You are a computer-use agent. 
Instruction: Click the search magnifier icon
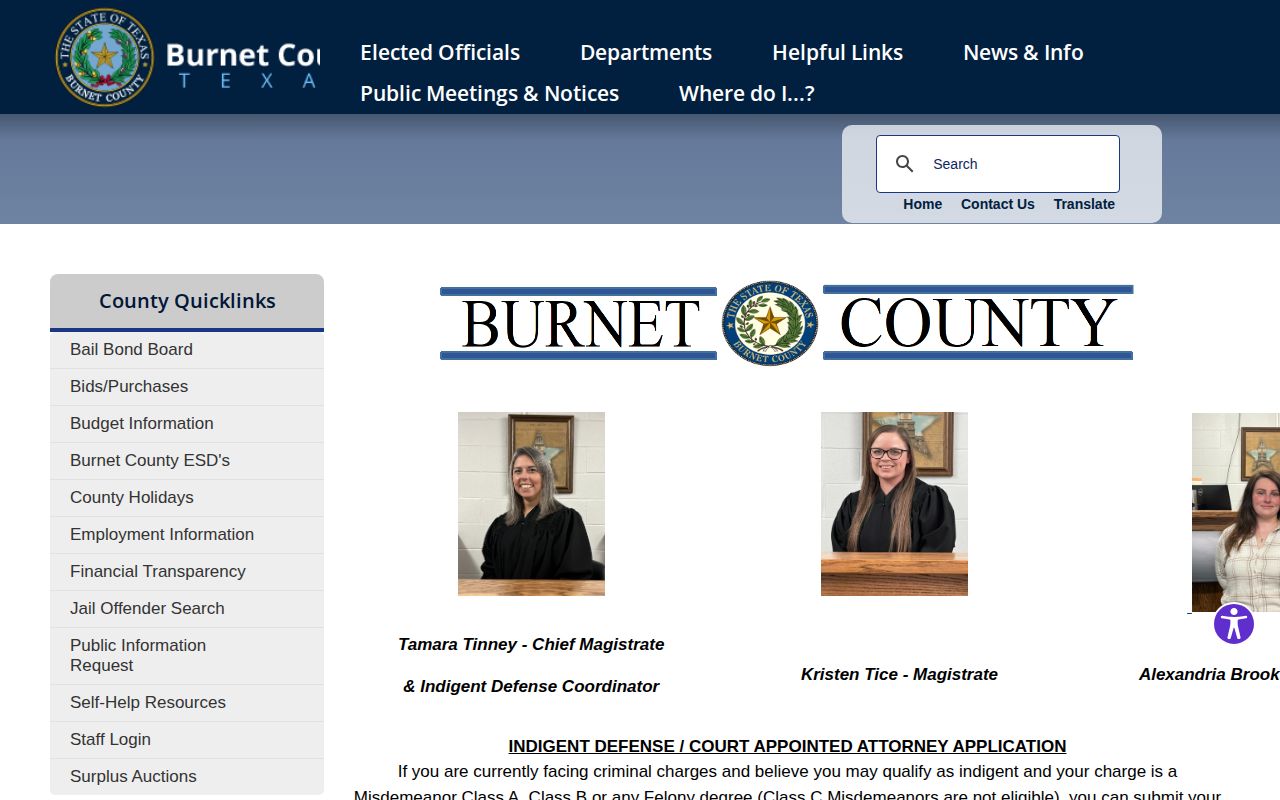tap(904, 164)
